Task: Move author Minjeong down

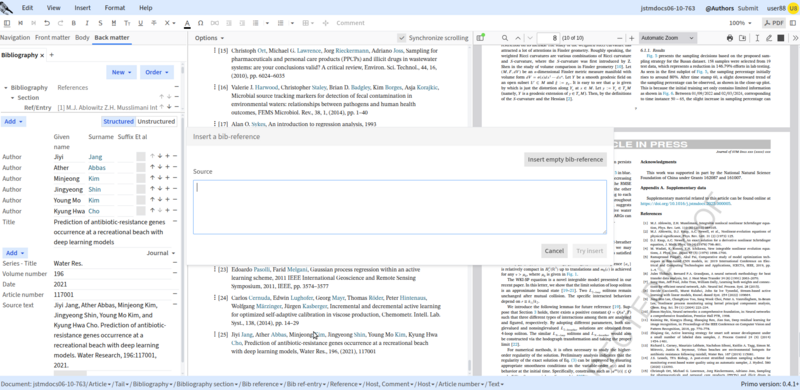Action: pyautogui.click(x=160, y=178)
